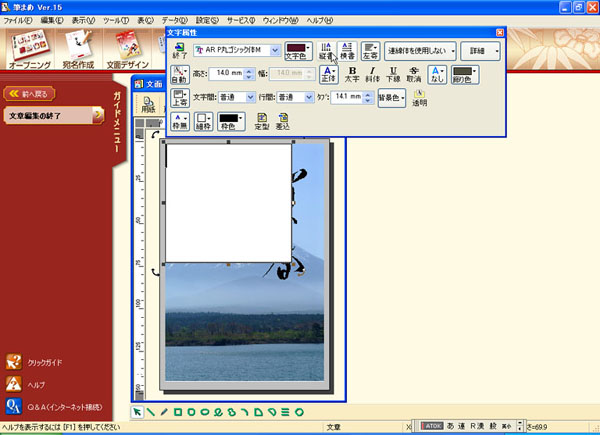Select 縦書 vertical writing icon

pyautogui.click(x=326, y=52)
